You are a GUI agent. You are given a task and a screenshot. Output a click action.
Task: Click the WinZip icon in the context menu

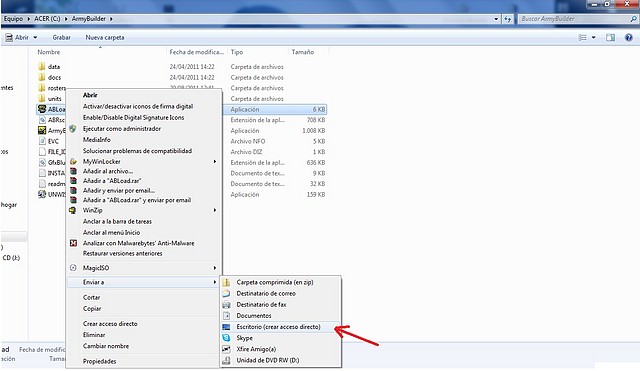coord(73,210)
